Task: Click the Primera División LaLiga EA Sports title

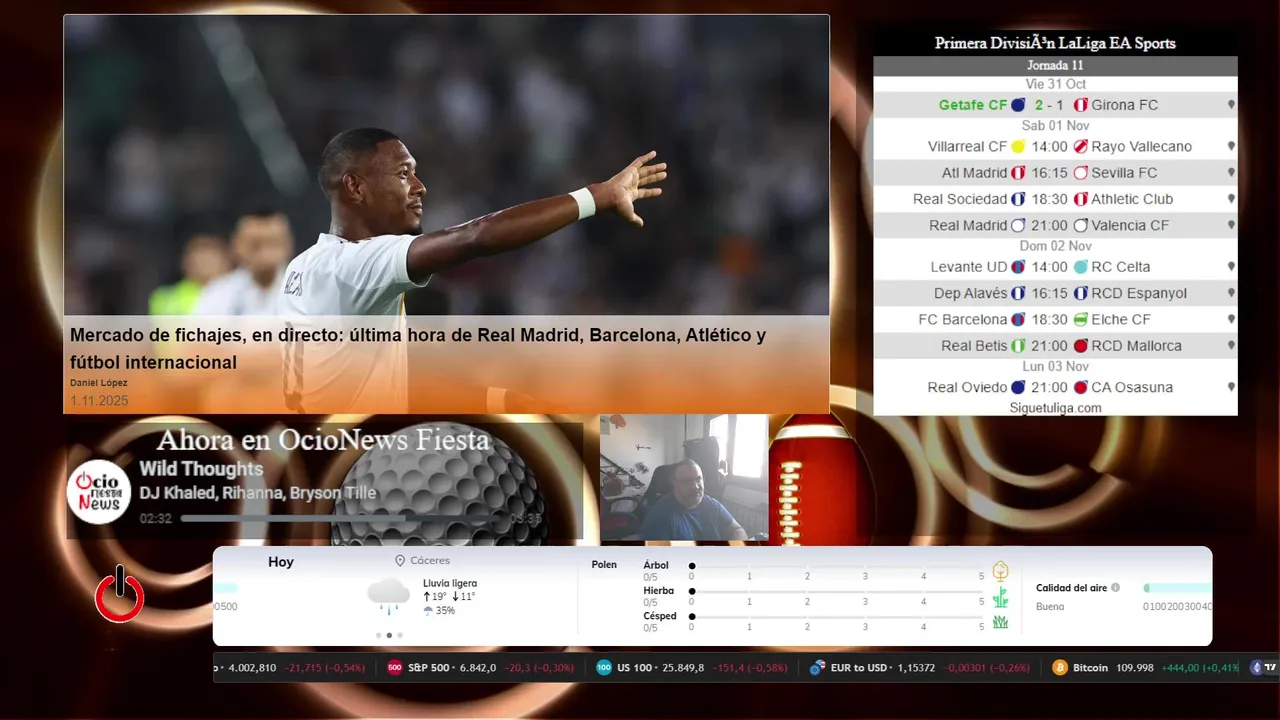Action: [x=1055, y=43]
